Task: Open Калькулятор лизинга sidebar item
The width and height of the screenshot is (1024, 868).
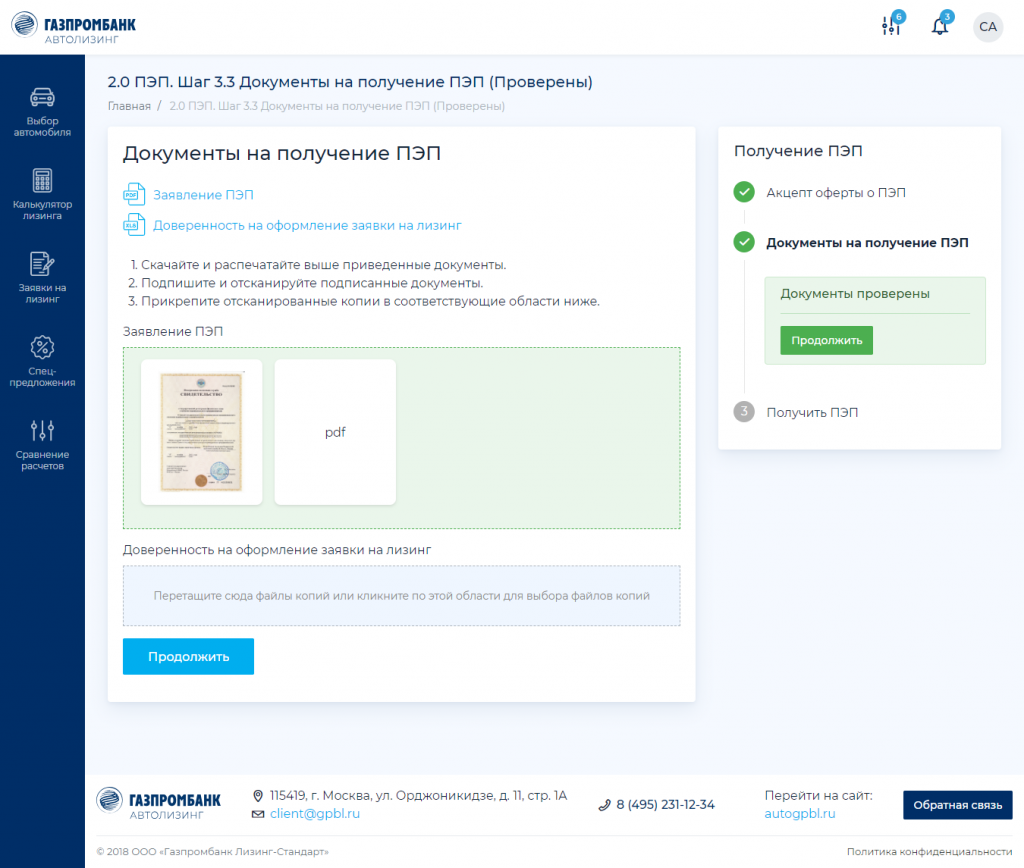Action: pos(42,195)
